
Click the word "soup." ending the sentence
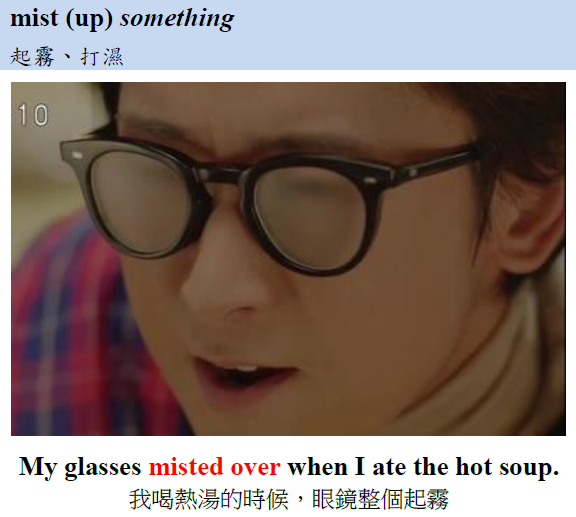coord(529,468)
